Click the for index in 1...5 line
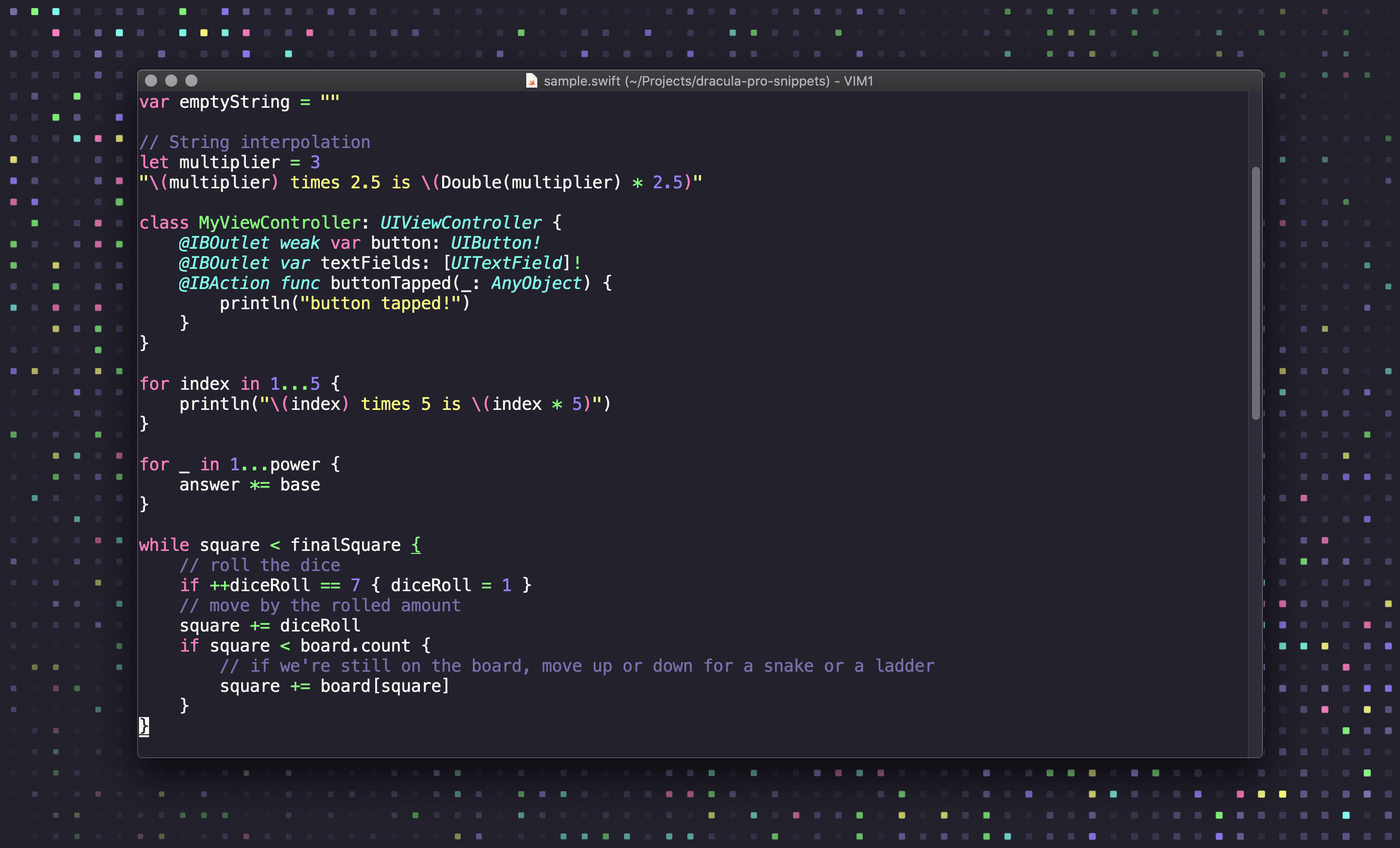Image resolution: width=1400 pixels, height=848 pixels. click(x=239, y=383)
